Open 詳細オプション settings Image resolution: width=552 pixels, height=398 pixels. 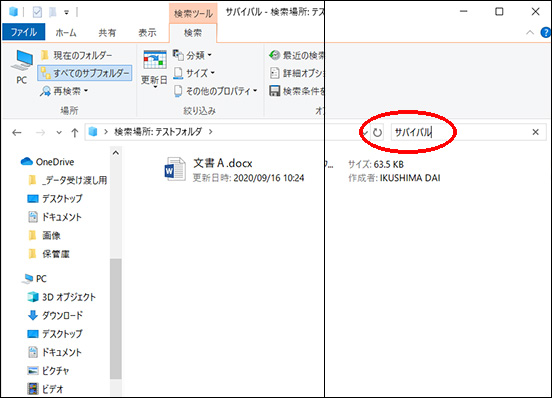coord(296,73)
